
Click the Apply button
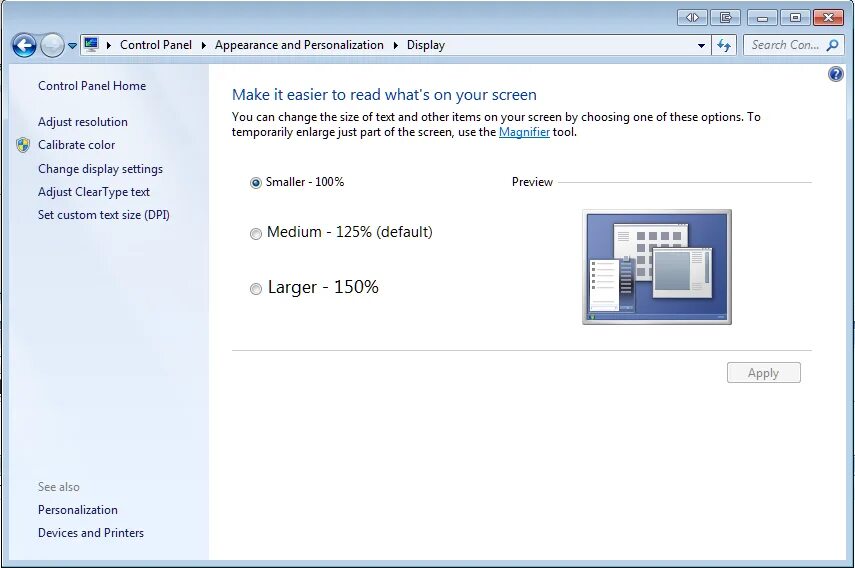point(763,373)
